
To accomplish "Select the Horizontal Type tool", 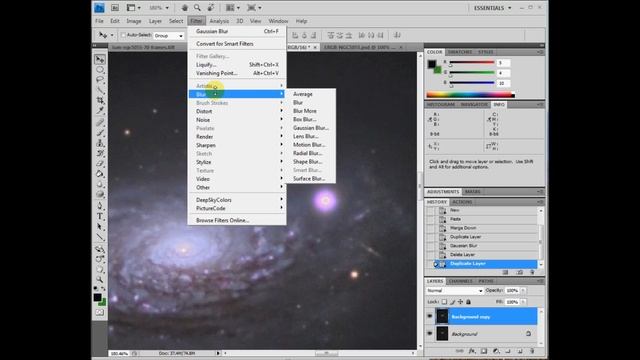I will [x=100, y=216].
